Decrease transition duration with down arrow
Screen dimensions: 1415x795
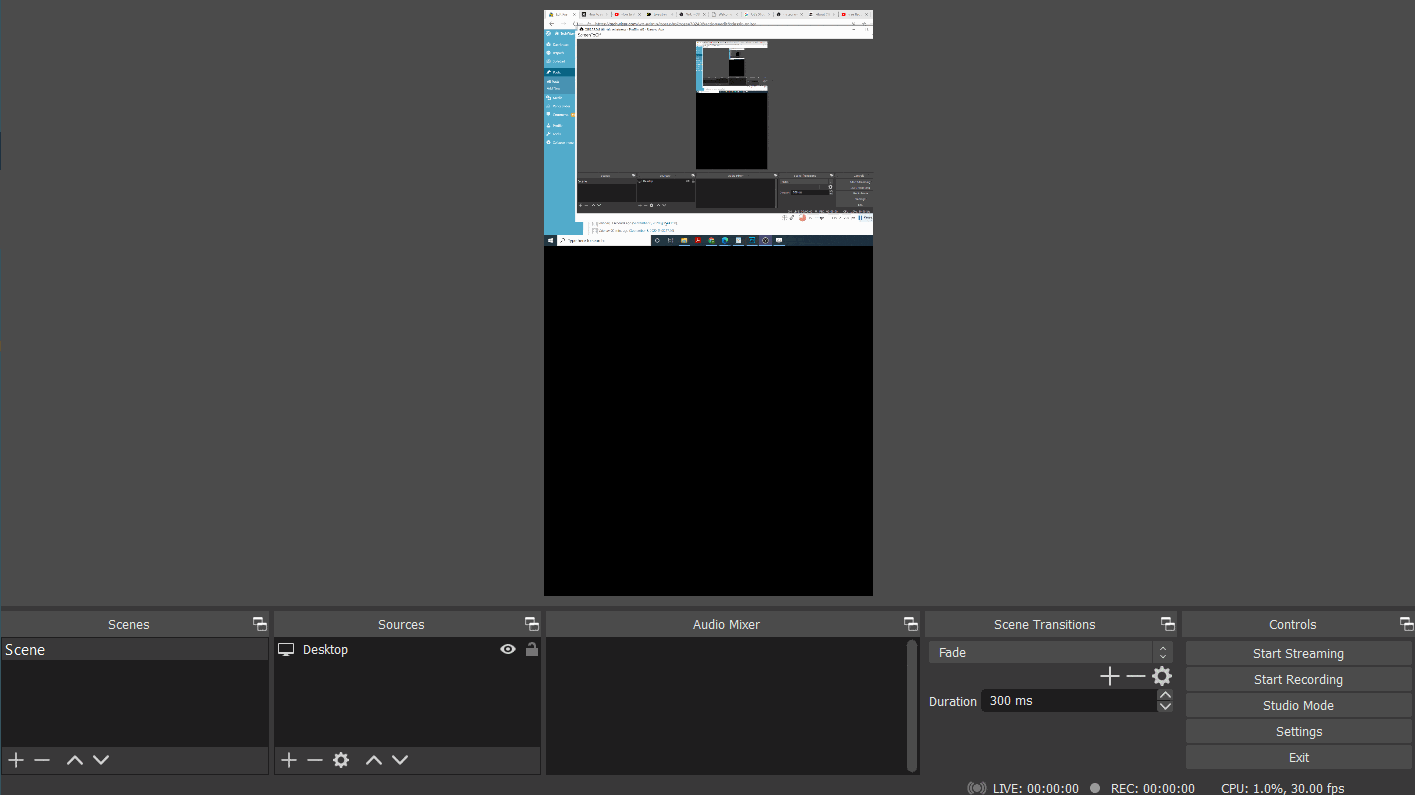[x=1165, y=707]
